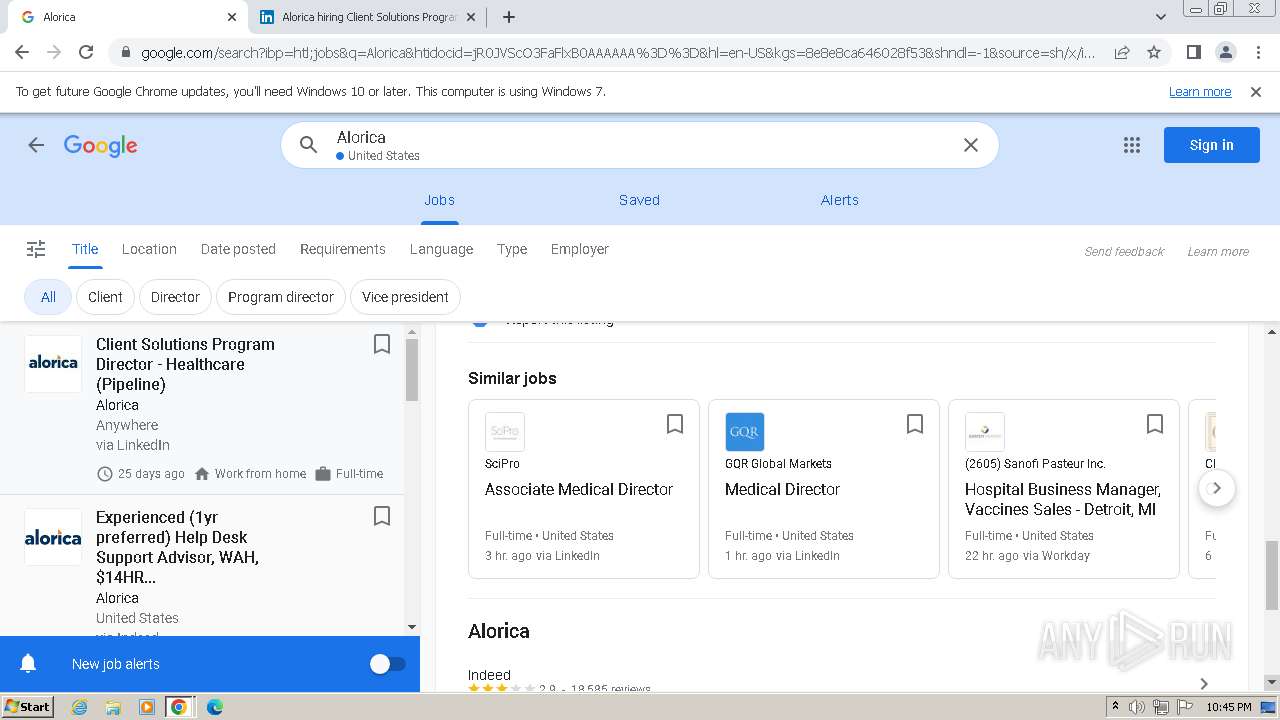Screen dimensions: 1280x720
Task: Bookmark the Hospital Business Manager job
Action: [x=1155, y=424]
